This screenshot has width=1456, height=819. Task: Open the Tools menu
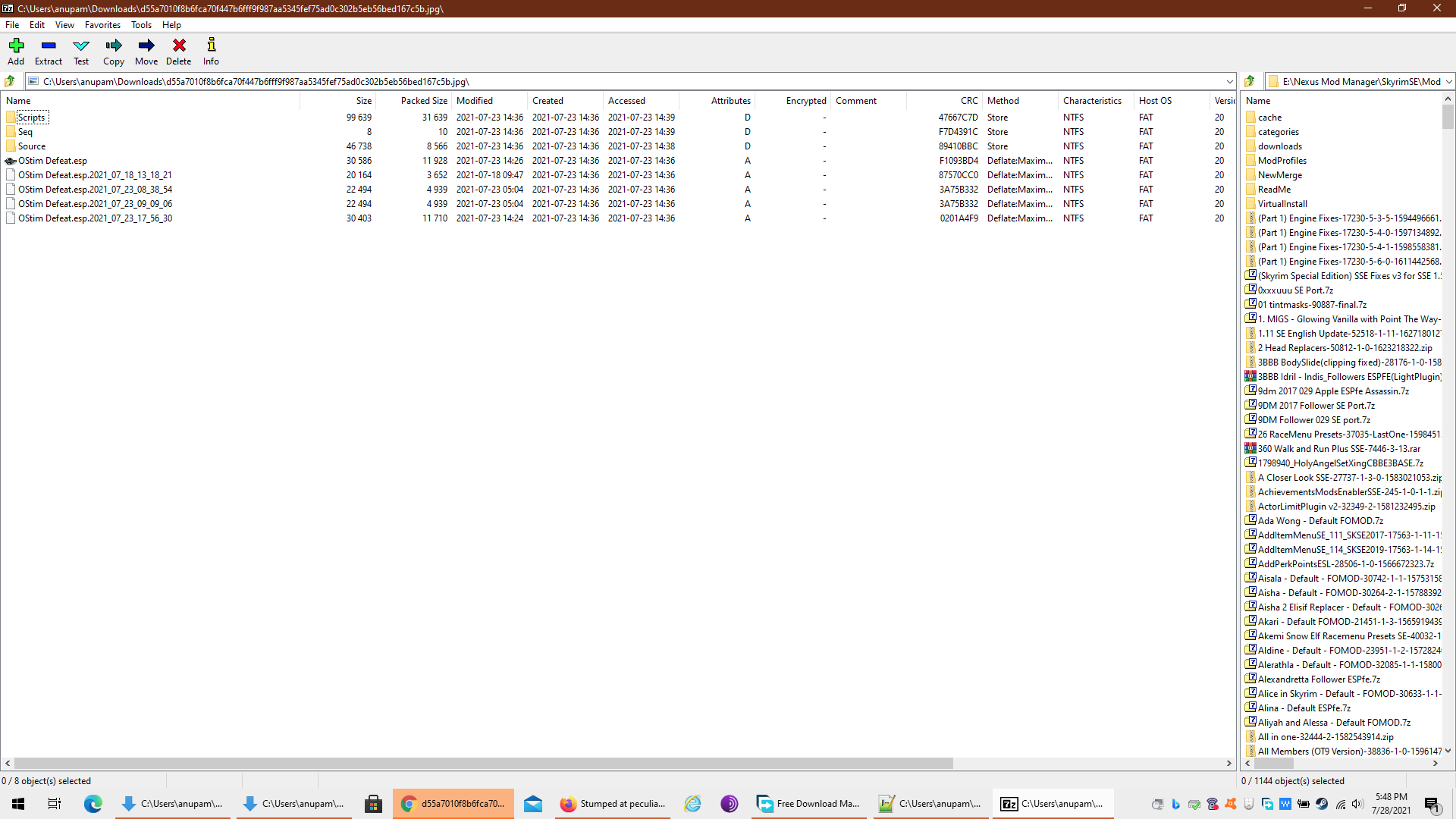tap(141, 25)
